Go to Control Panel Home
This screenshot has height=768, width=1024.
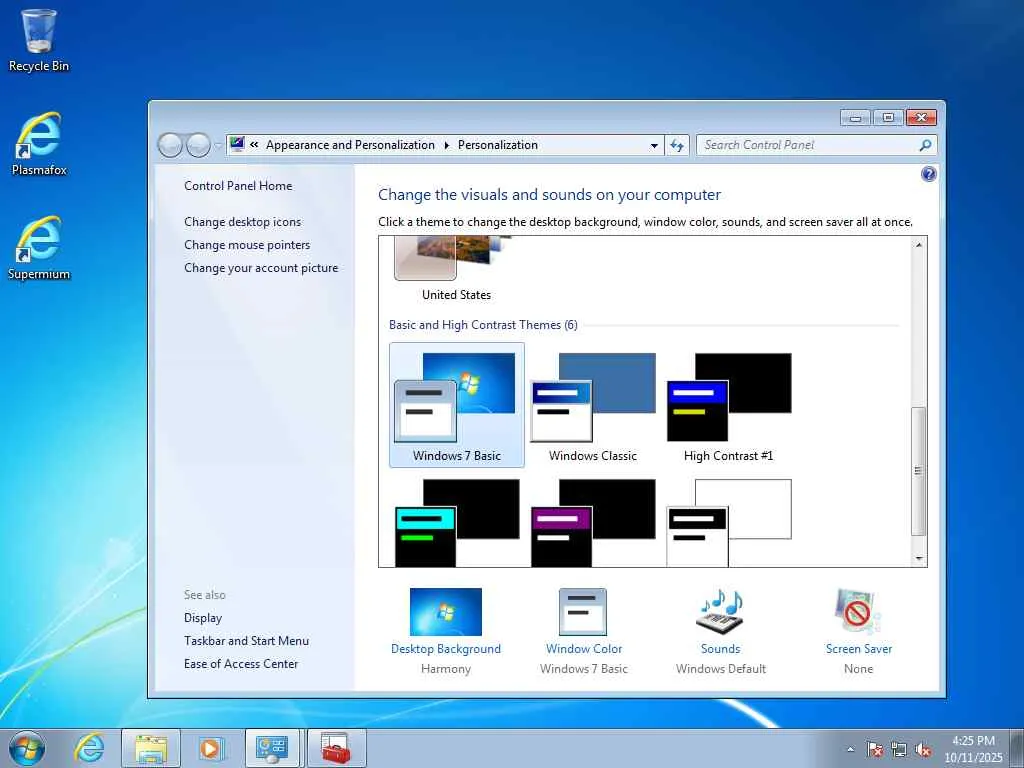238,186
